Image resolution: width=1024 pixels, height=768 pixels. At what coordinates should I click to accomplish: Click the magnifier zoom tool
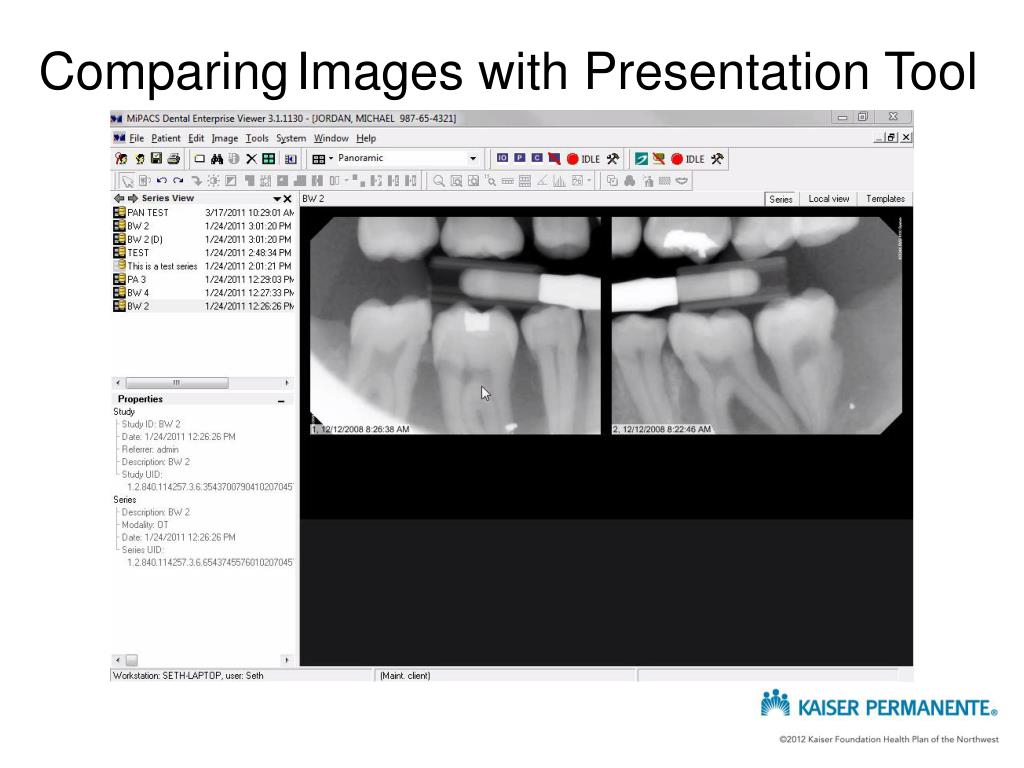pyautogui.click(x=439, y=181)
